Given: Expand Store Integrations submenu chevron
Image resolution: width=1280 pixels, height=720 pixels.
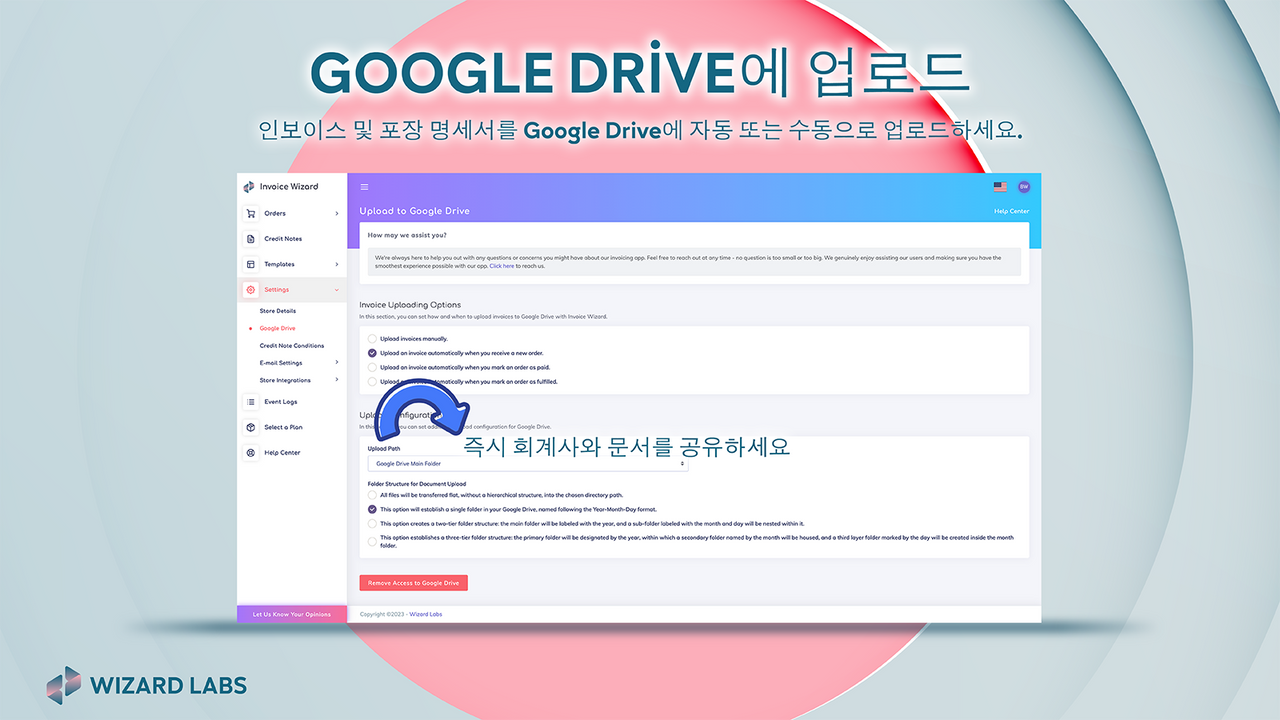Looking at the screenshot, I should coord(337,380).
